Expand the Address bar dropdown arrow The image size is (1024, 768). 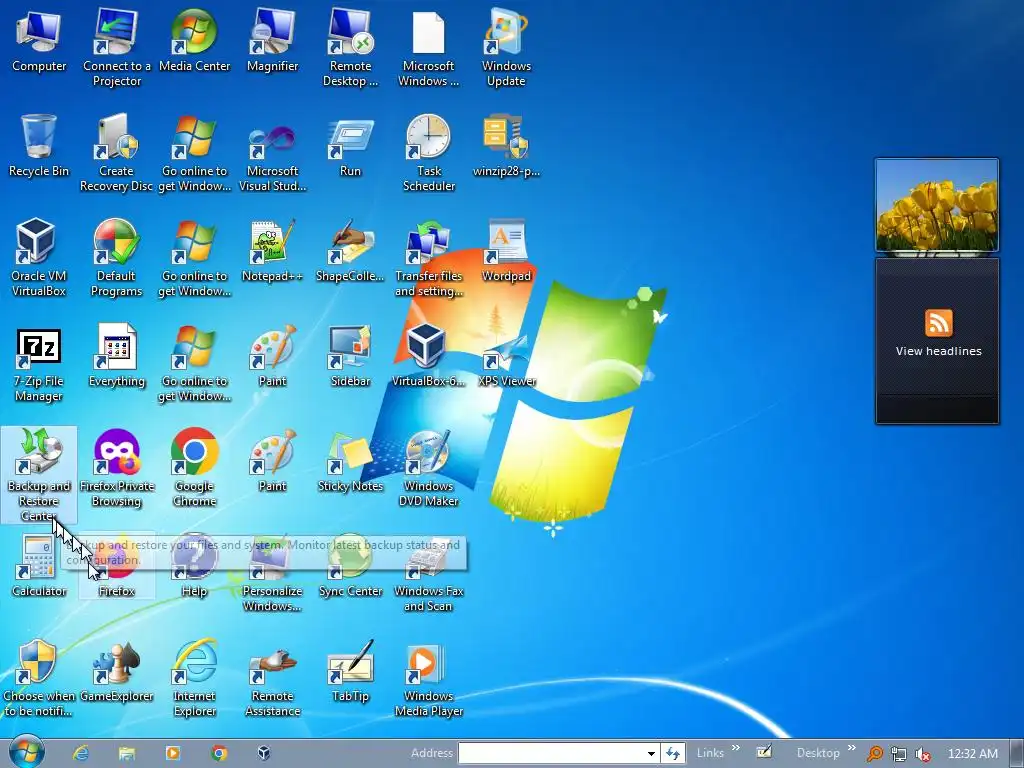651,753
